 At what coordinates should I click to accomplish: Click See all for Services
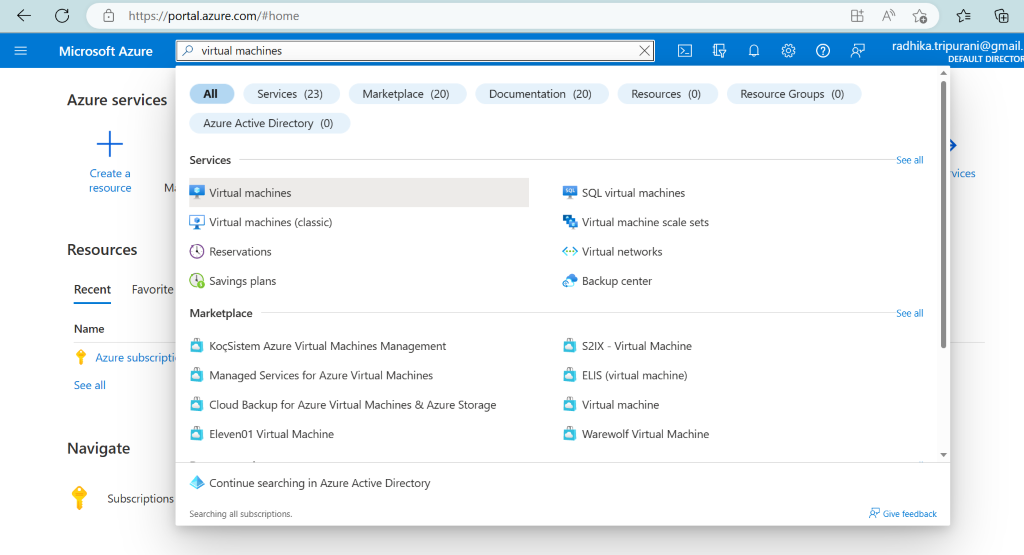click(909, 160)
